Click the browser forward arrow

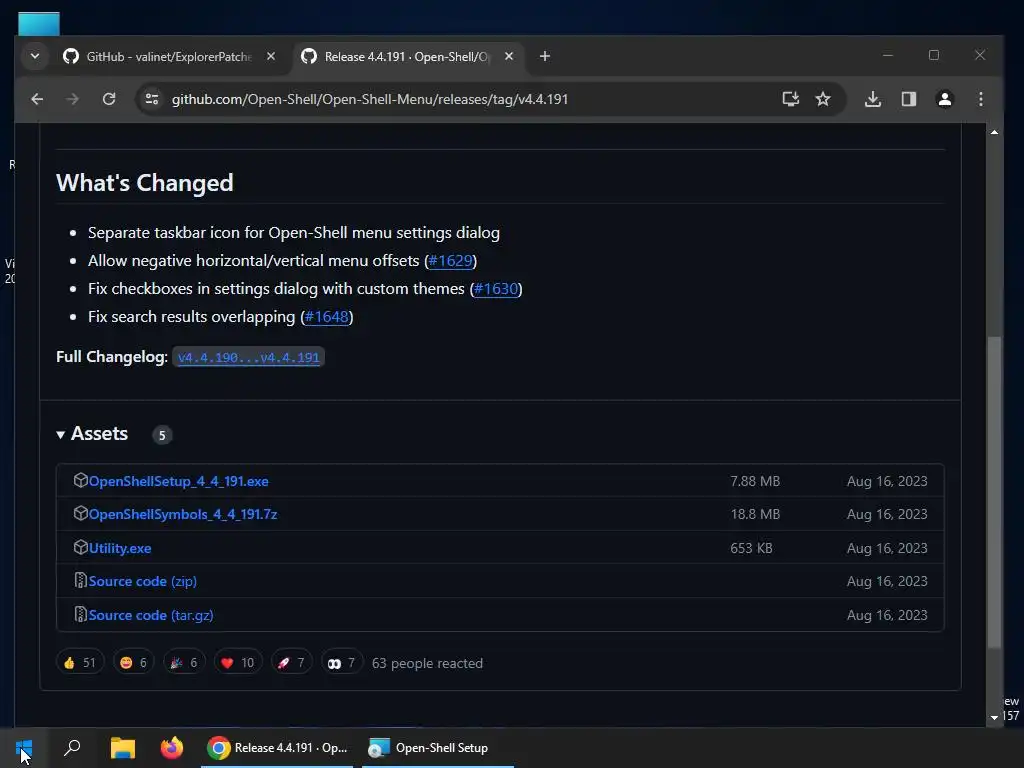click(72, 99)
